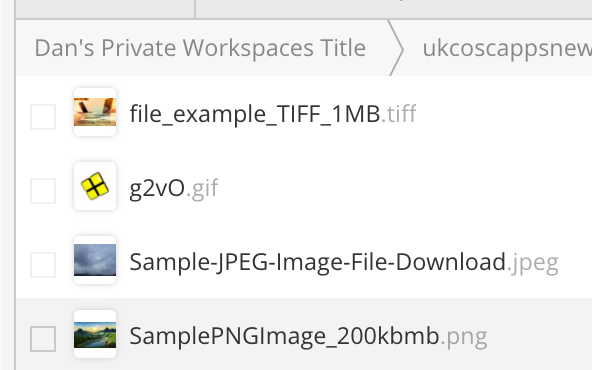592x370 pixels.
Task: Click the highlighted row right of SamplePNGImage_200kbmb.png
Action: pos(540,334)
